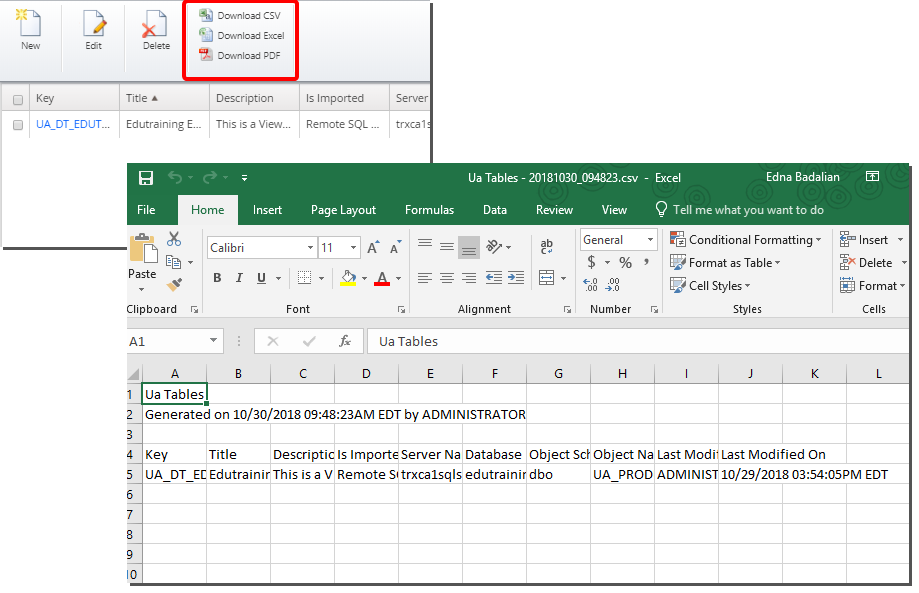Click Download PDF
Image resolution: width=919 pixels, height=593 pixels.
240,56
